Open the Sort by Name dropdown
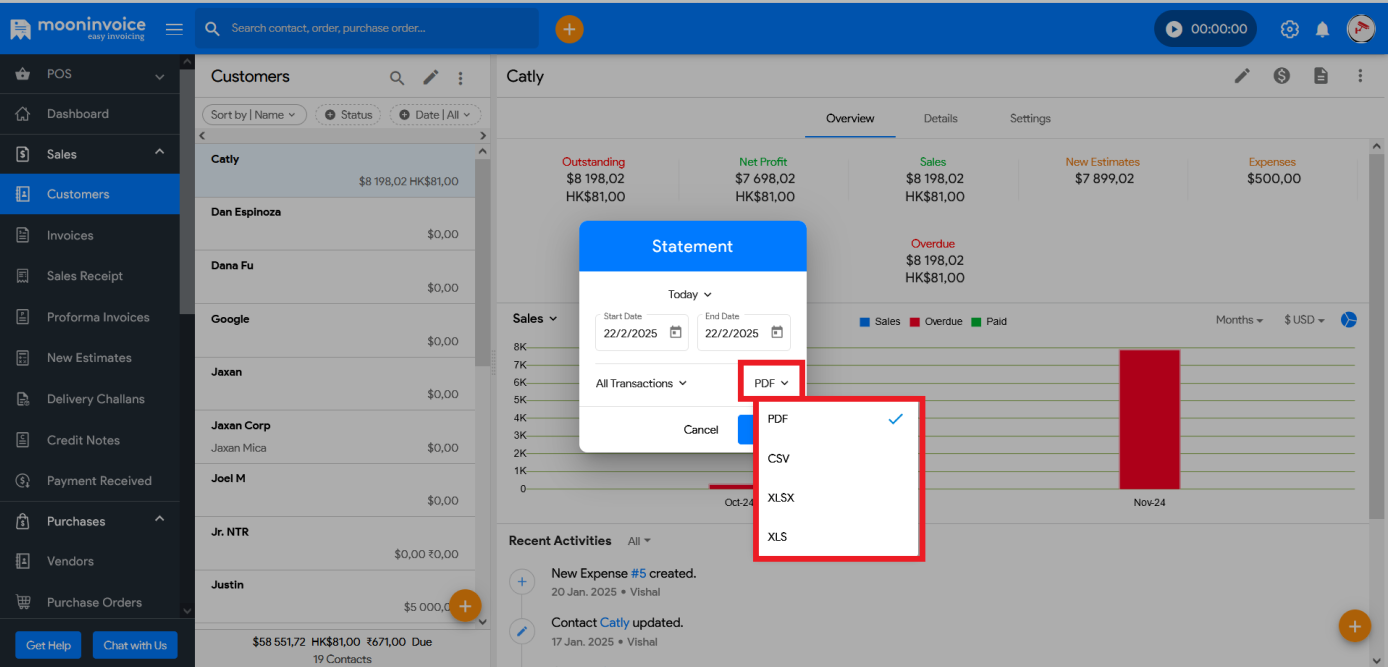This screenshot has height=667, width=1388. (254, 115)
